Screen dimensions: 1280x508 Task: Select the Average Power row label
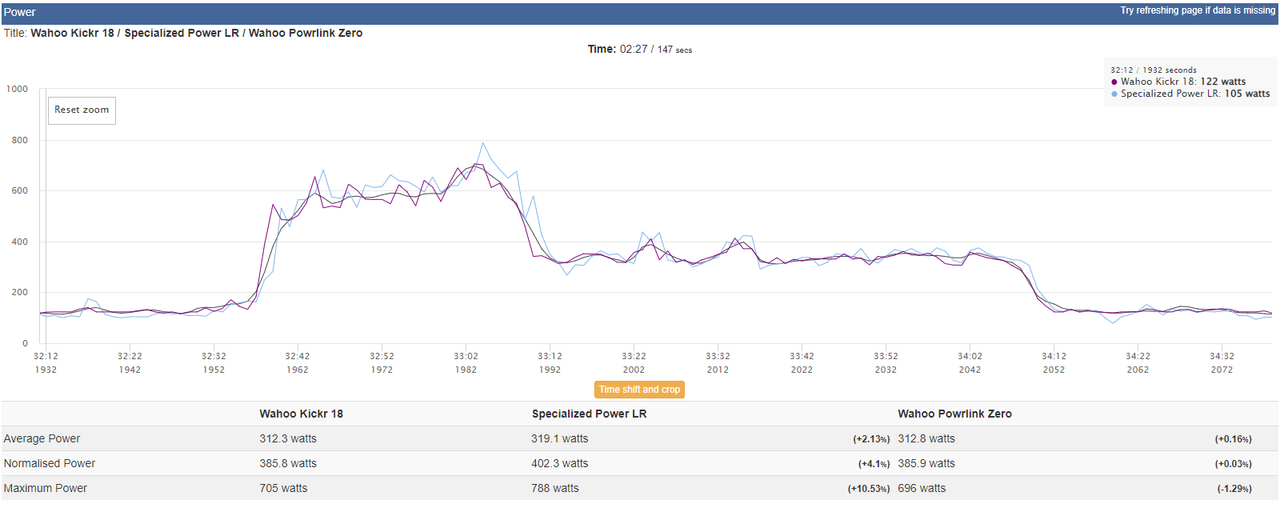tap(42, 438)
